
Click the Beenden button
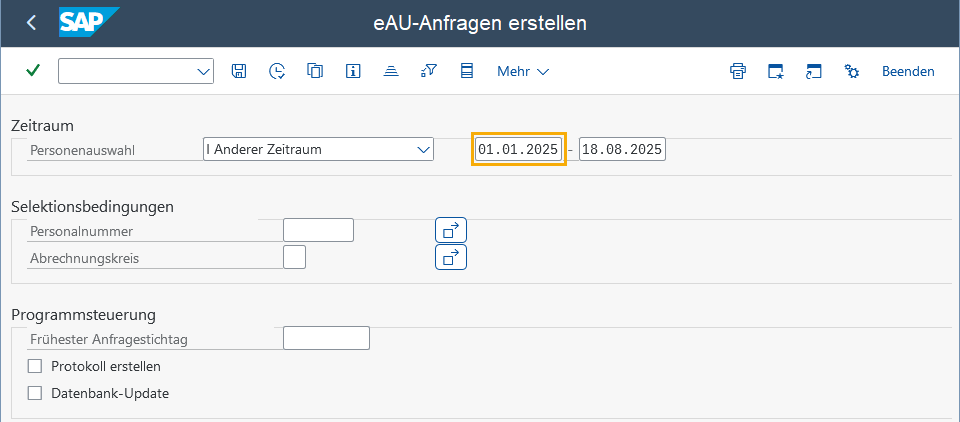(908, 72)
